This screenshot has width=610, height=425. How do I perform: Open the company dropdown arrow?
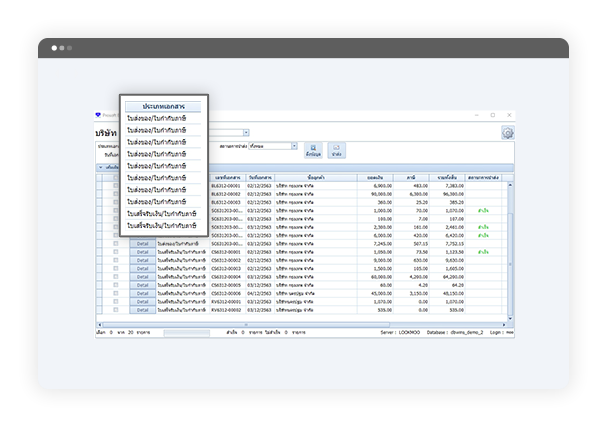[x=246, y=133]
